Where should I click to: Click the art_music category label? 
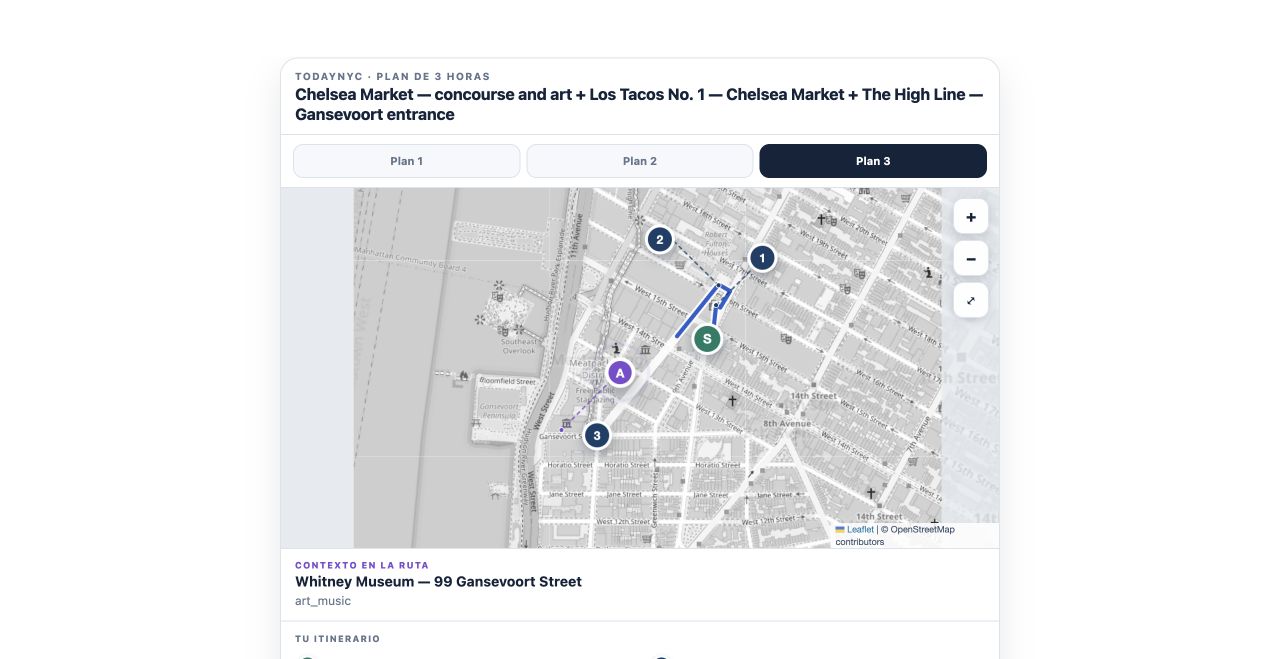323,601
